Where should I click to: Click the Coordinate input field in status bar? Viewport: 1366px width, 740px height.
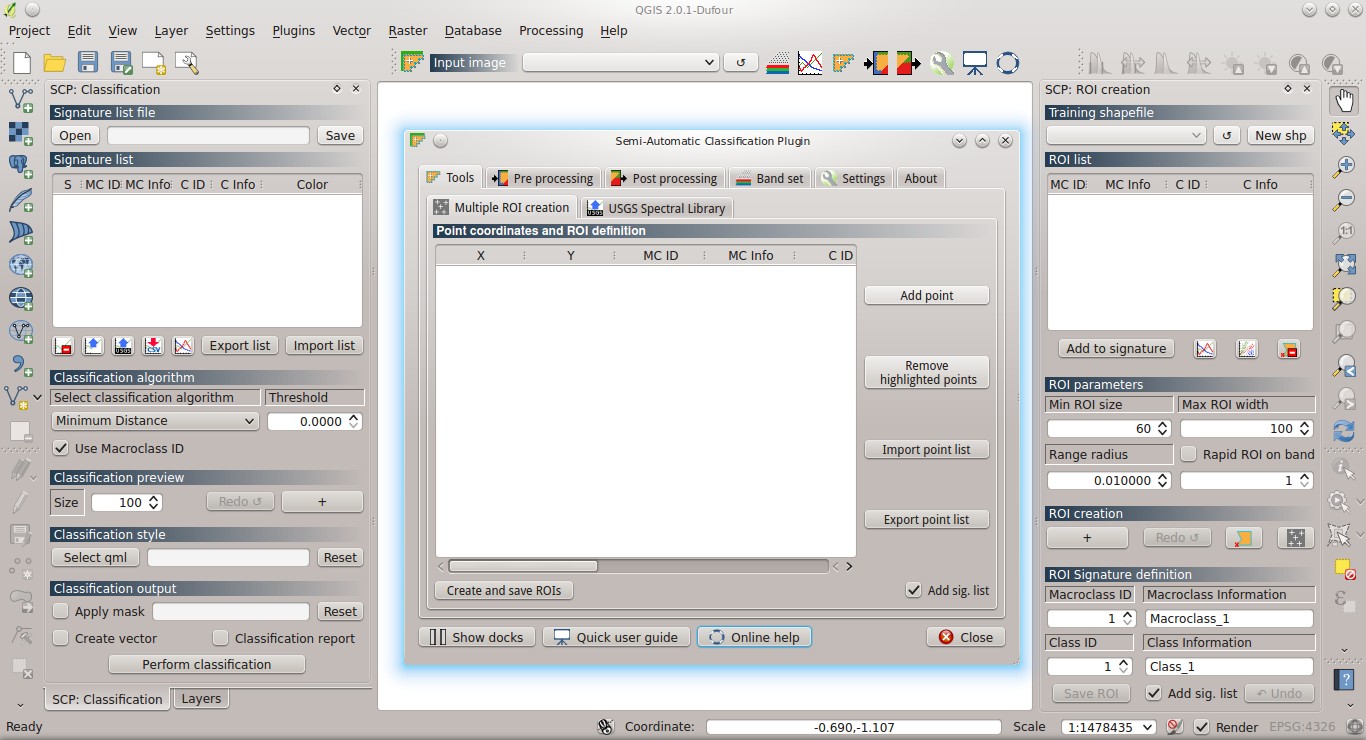tap(855, 727)
